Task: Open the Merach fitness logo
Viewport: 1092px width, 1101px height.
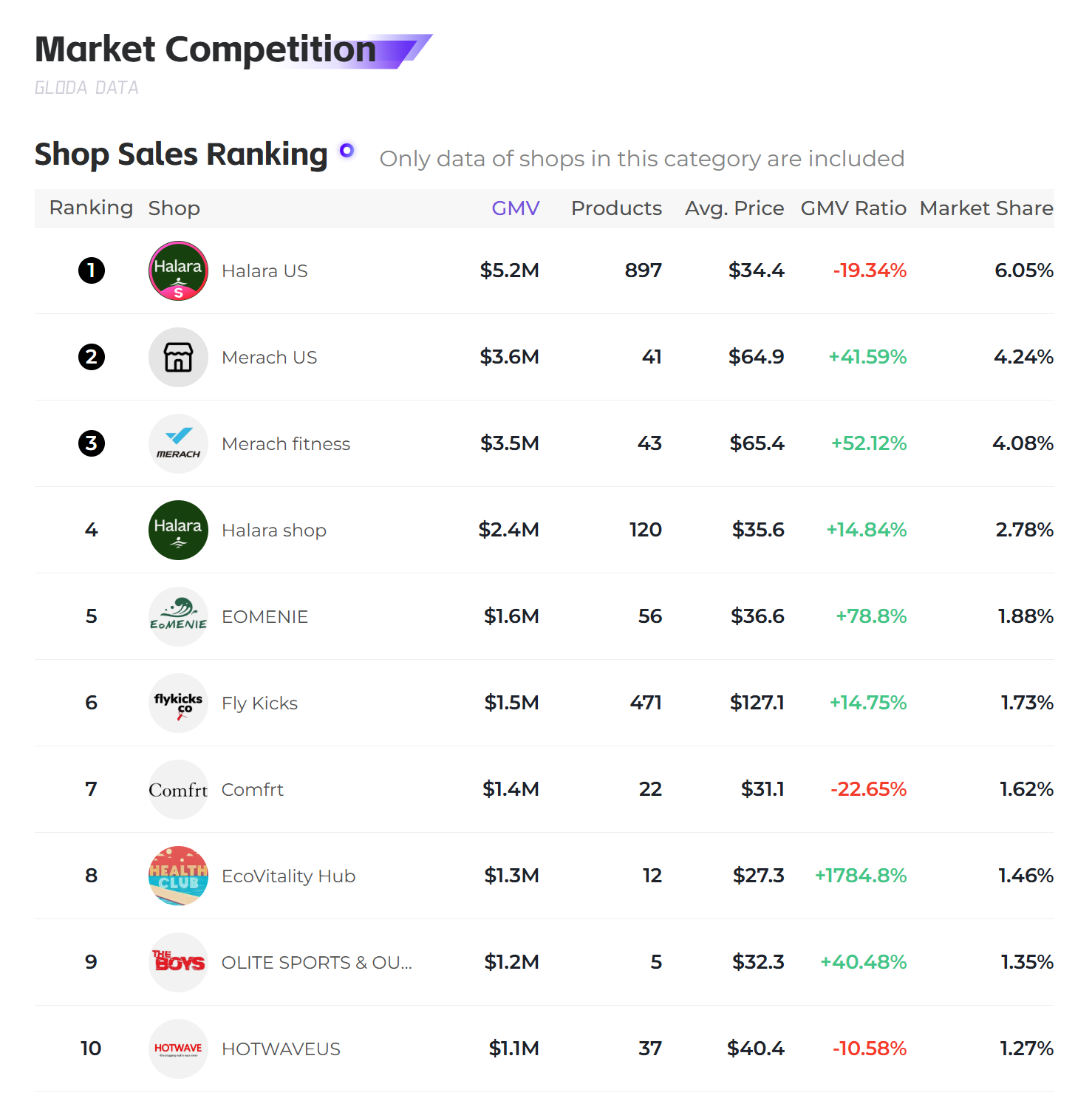Action: click(x=178, y=443)
